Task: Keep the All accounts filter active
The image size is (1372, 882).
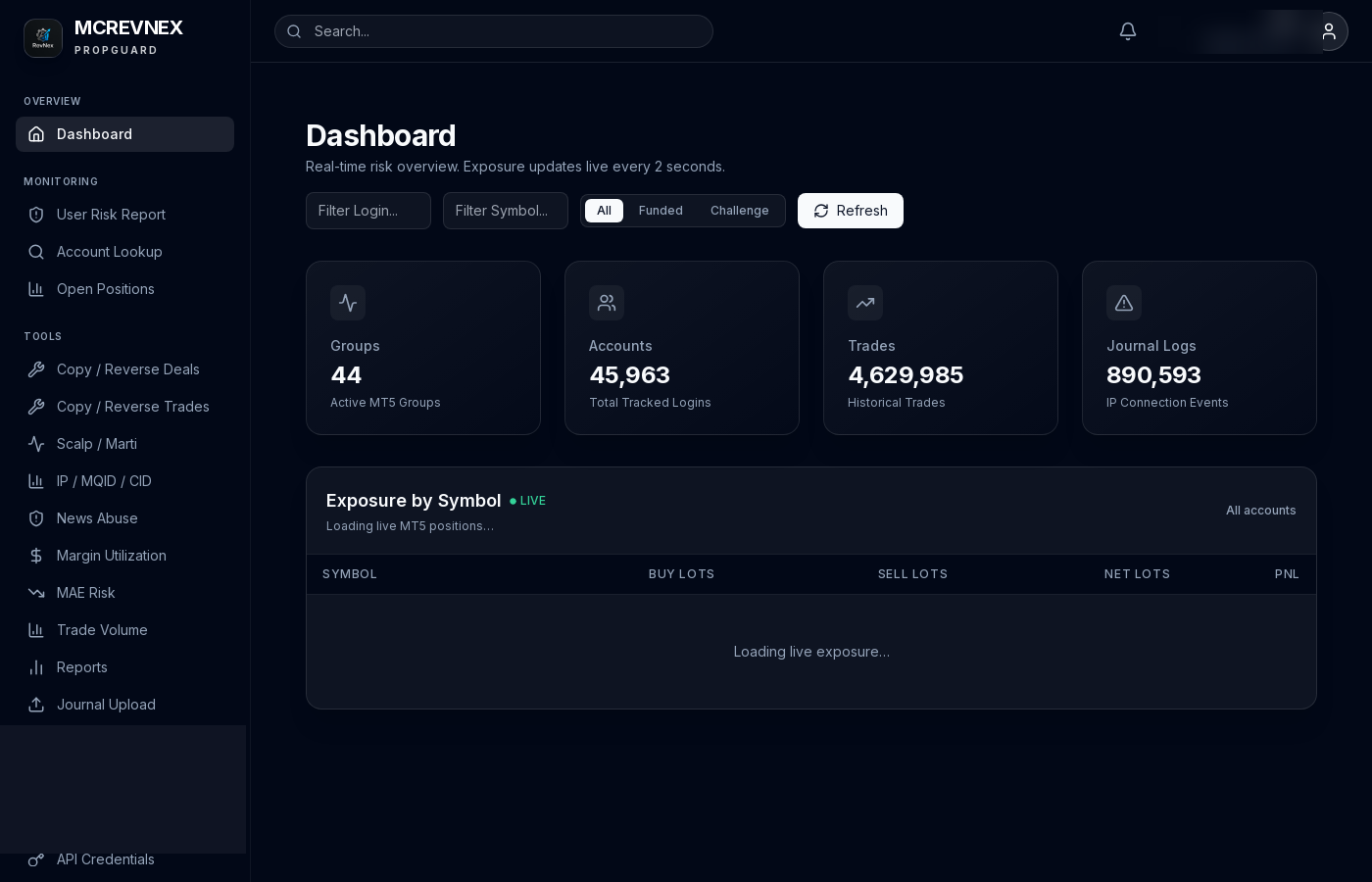Action: click(x=604, y=211)
